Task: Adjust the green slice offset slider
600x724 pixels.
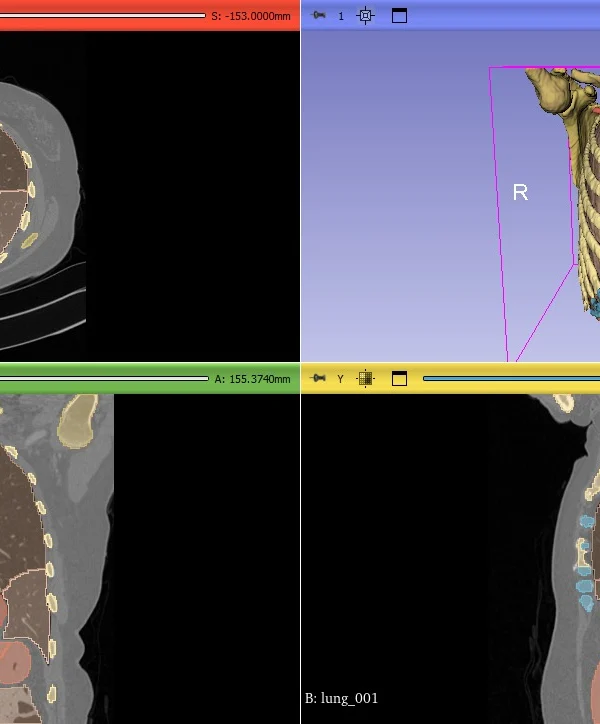Action: 104,379
